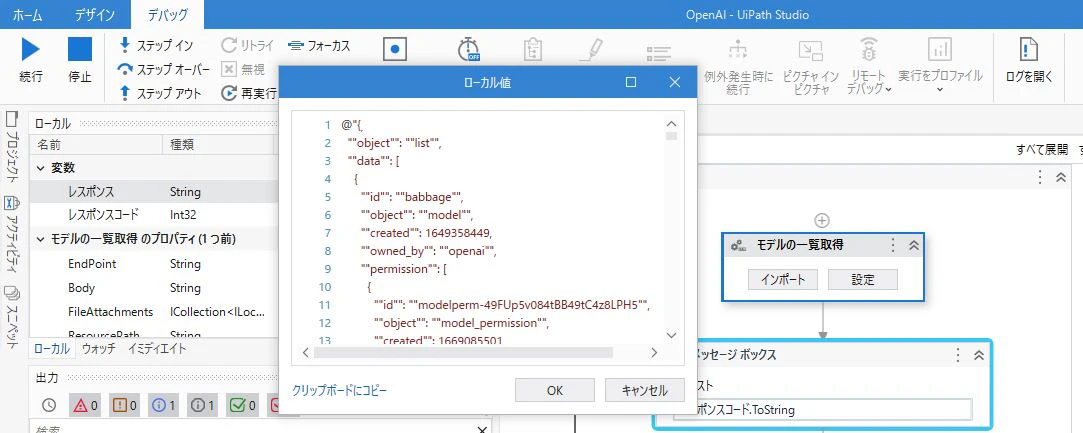The image size is (1083, 433).
Task: Switch to the デザイン ribbon tab
Action: (94, 15)
